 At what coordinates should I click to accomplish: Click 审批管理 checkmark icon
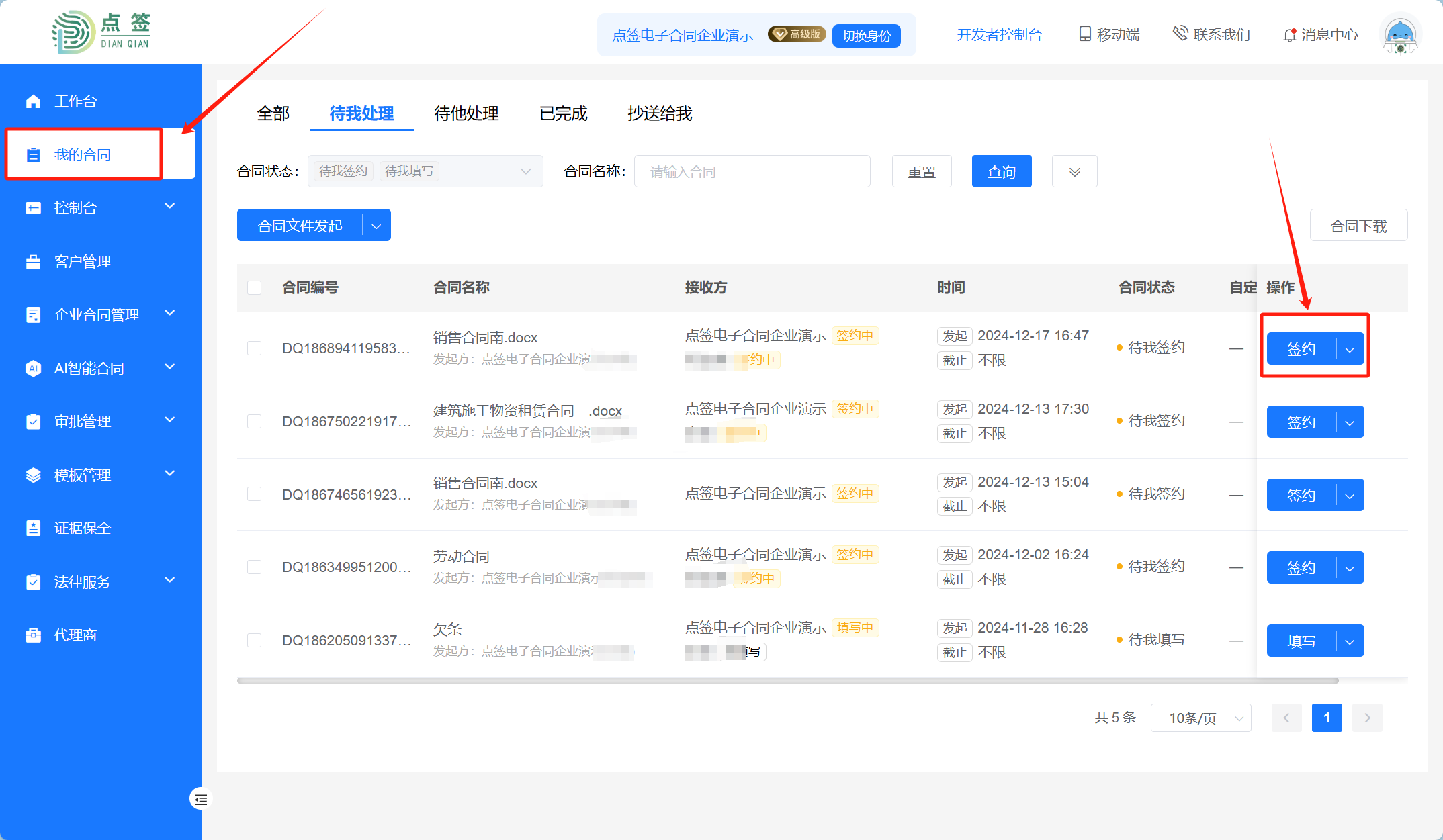coord(33,422)
